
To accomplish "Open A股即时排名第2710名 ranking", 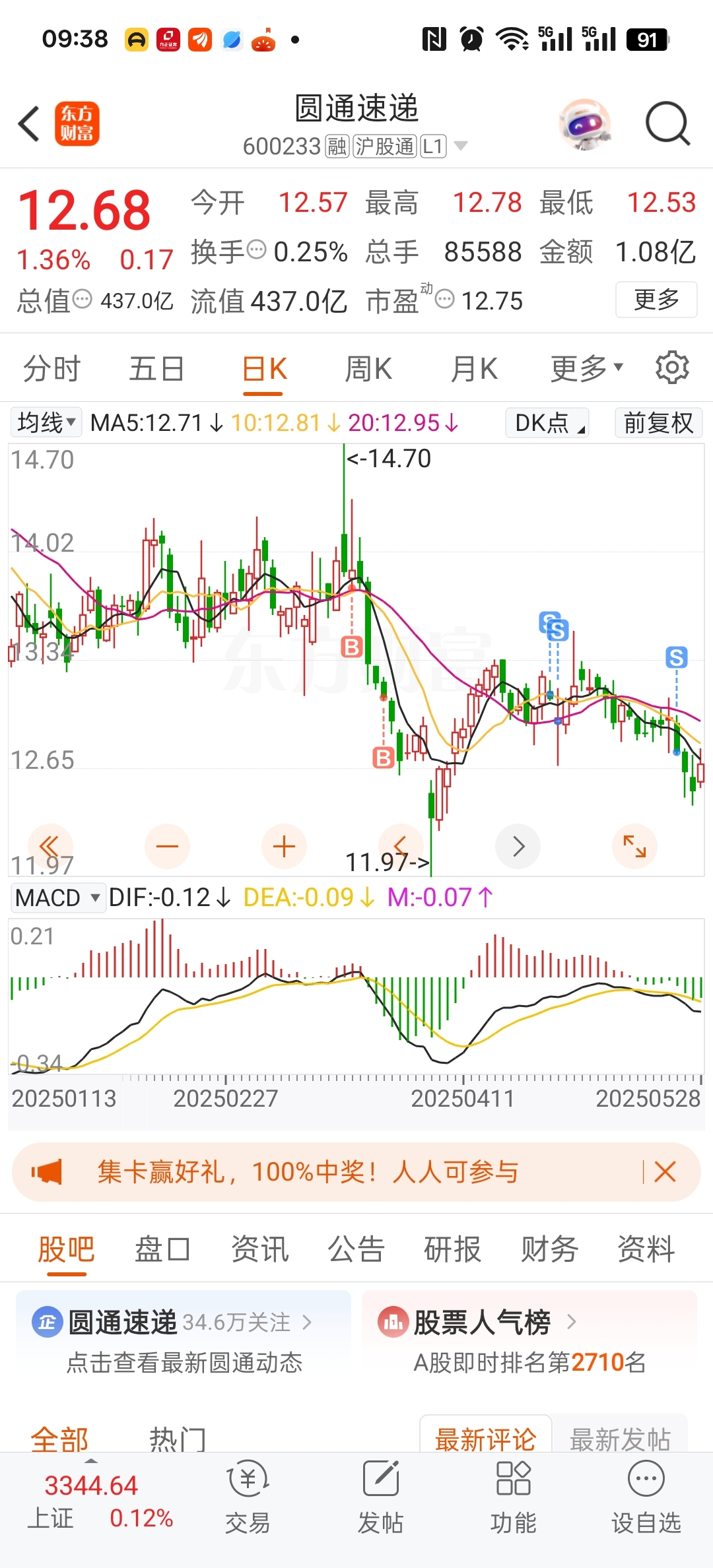I will point(529,1362).
